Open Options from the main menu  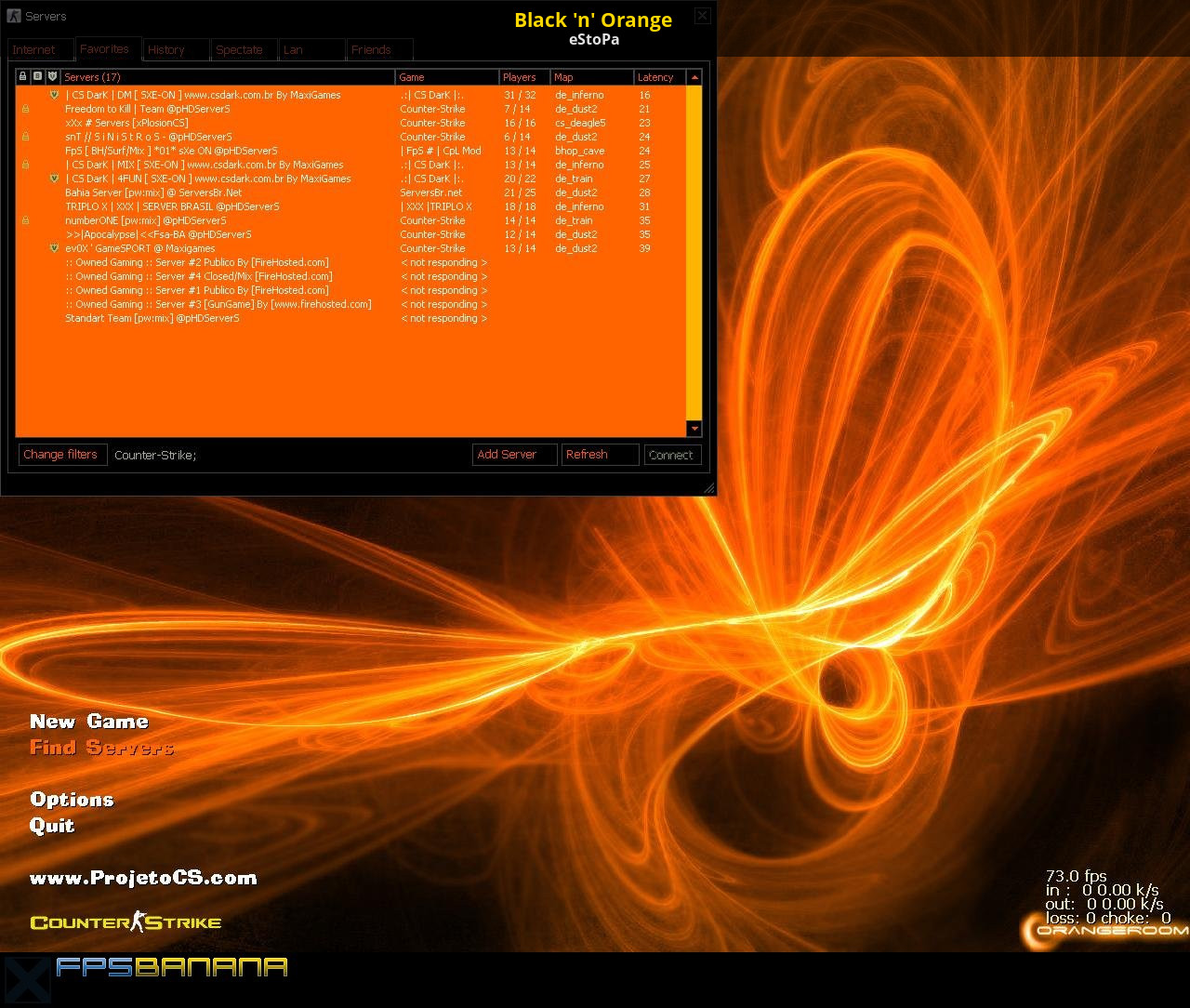click(72, 800)
